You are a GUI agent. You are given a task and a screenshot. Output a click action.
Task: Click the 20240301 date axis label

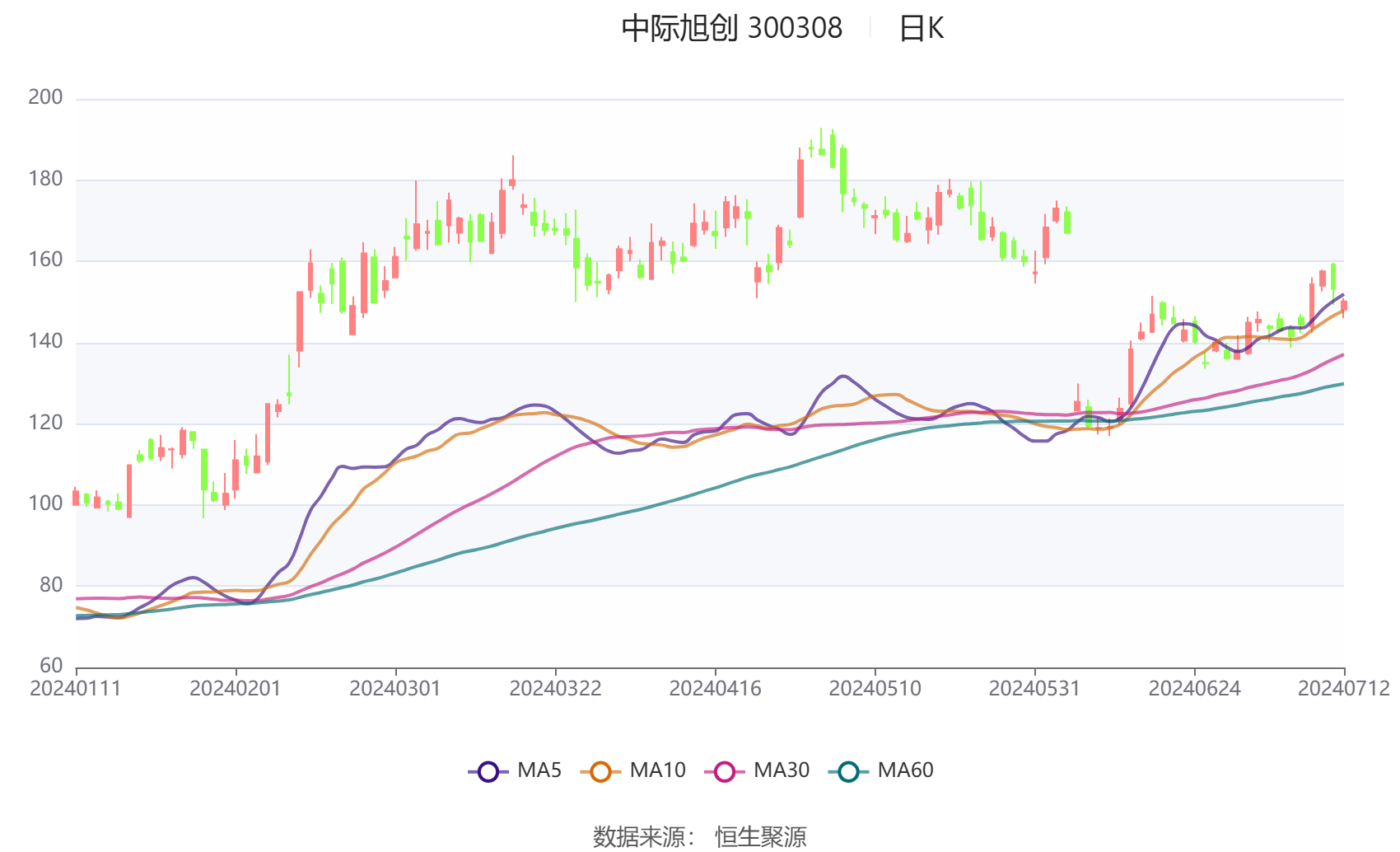coord(395,689)
